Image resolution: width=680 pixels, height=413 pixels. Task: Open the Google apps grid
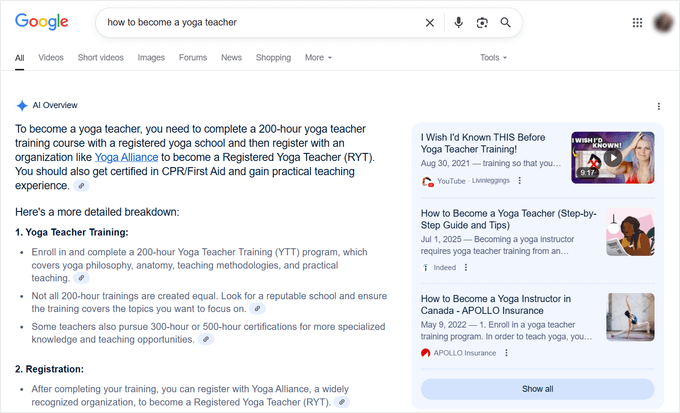637,23
